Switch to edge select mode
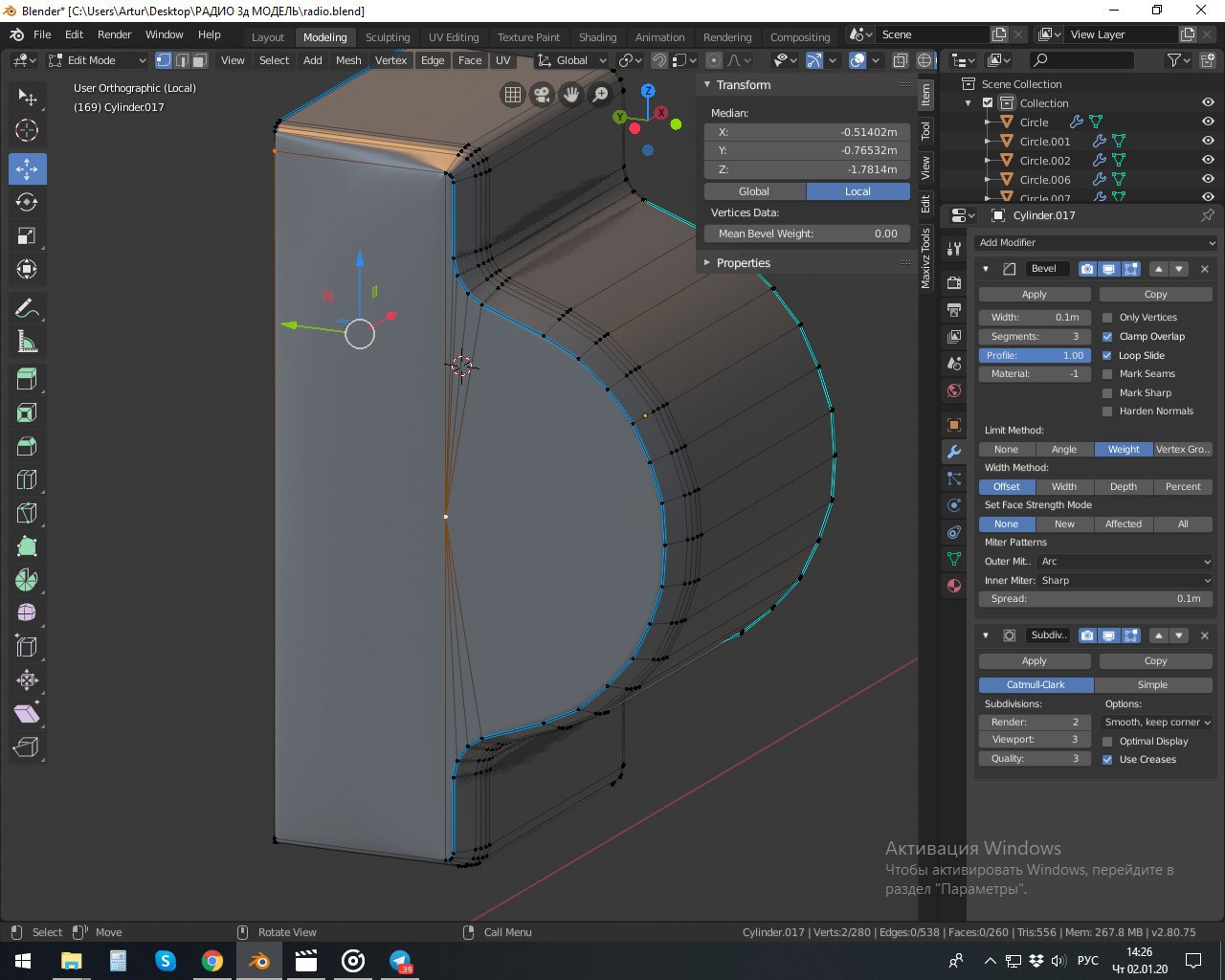 coord(182,60)
